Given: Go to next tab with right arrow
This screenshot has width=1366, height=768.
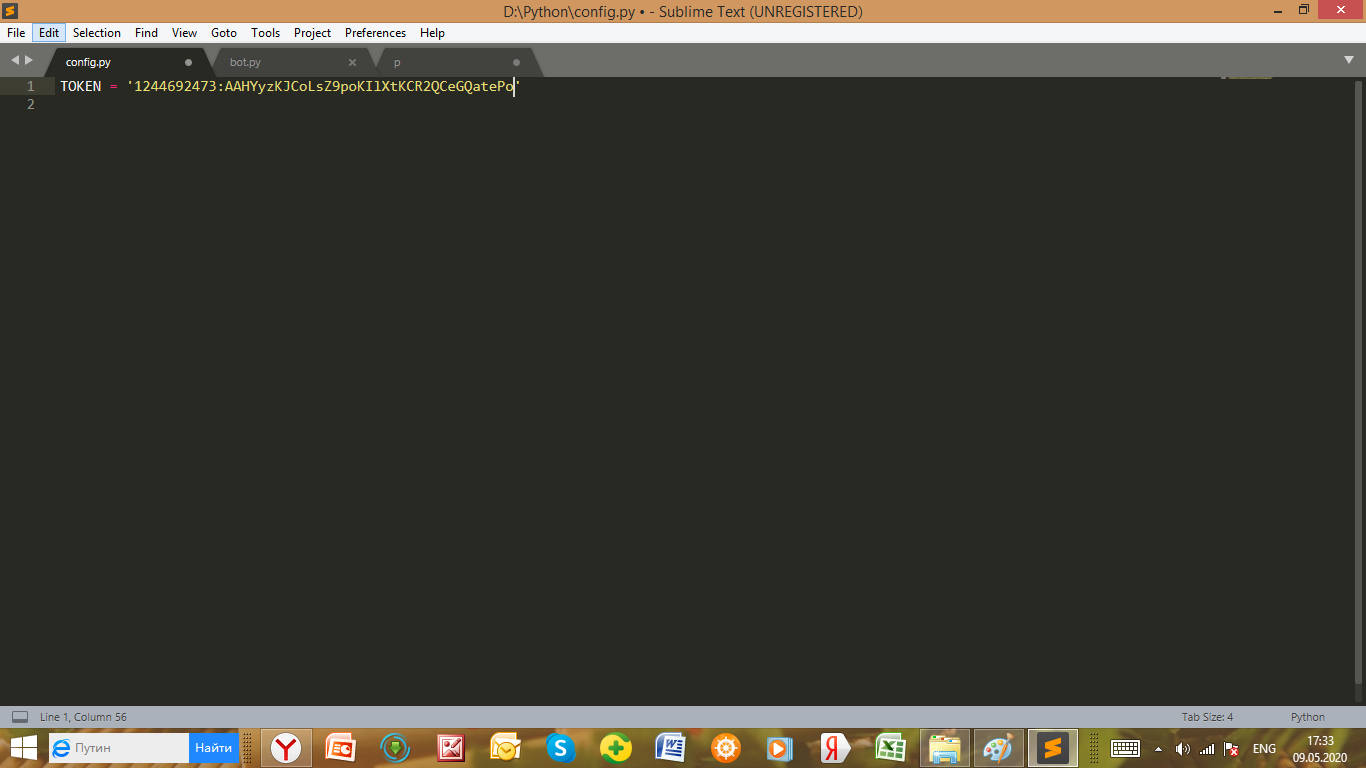Looking at the screenshot, I should [29, 61].
